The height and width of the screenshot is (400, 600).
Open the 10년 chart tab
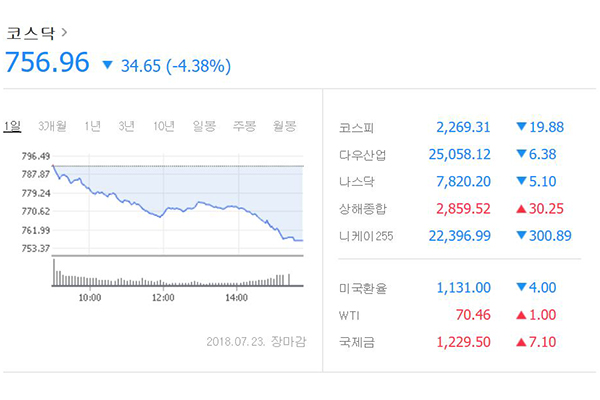[x=164, y=126]
